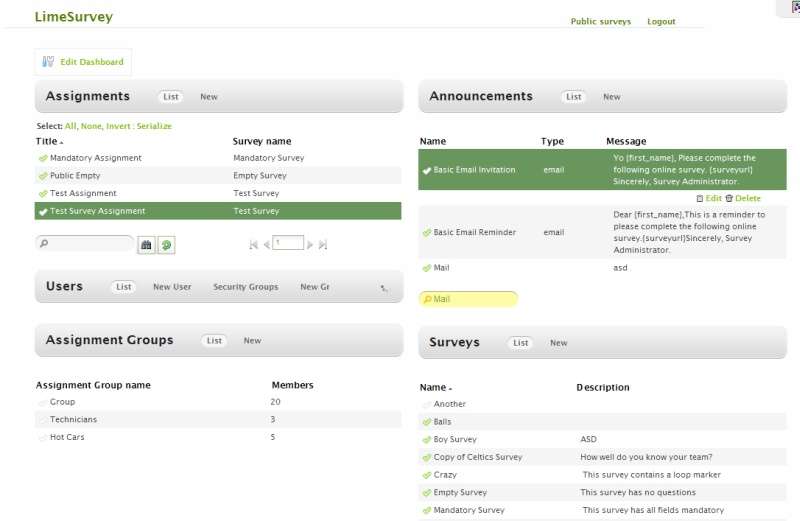The image size is (800, 521).
Task: Click the Logout link
Action: [x=661, y=21]
